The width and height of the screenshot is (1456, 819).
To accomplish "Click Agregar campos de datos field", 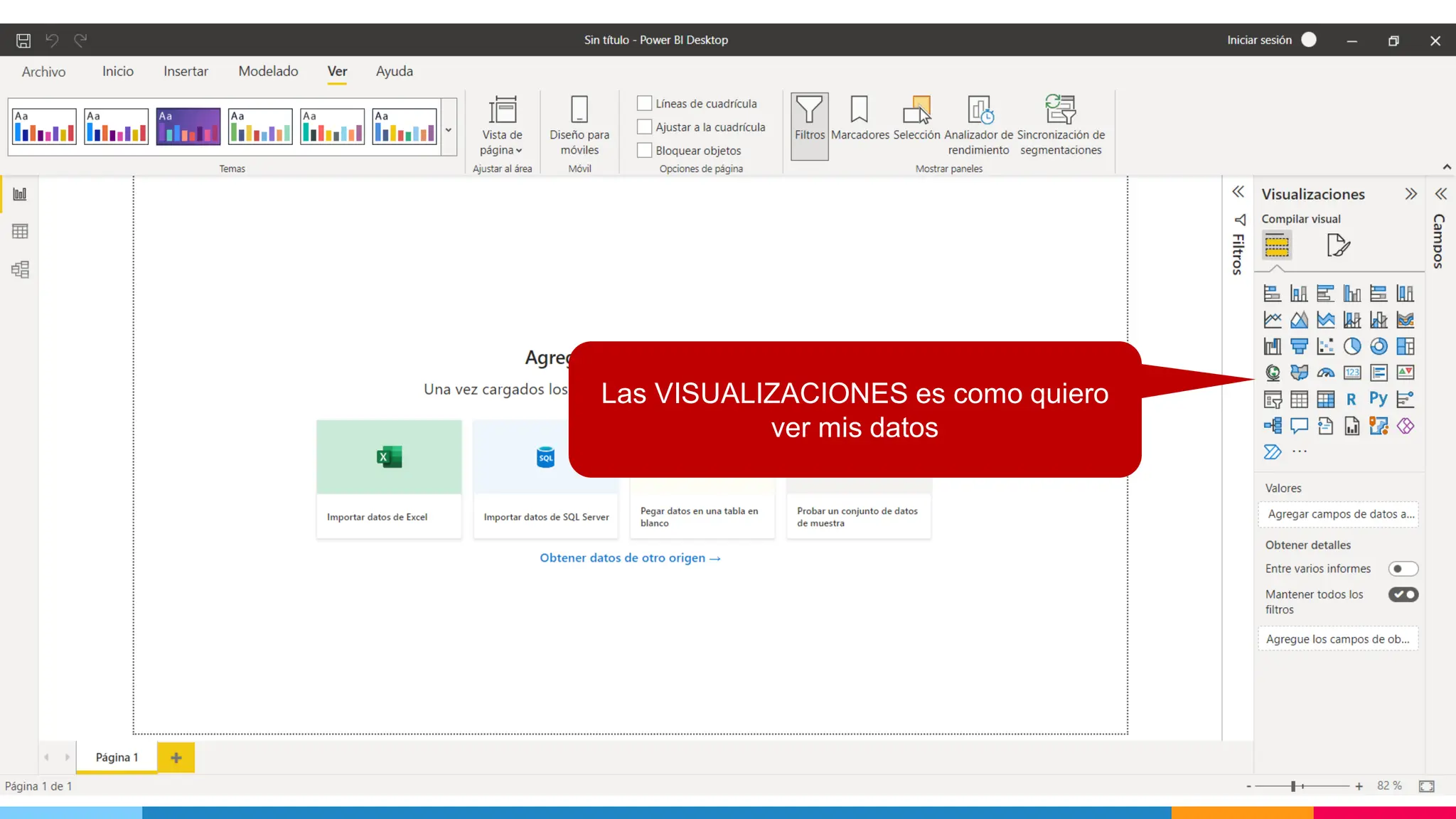I will [1338, 514].
